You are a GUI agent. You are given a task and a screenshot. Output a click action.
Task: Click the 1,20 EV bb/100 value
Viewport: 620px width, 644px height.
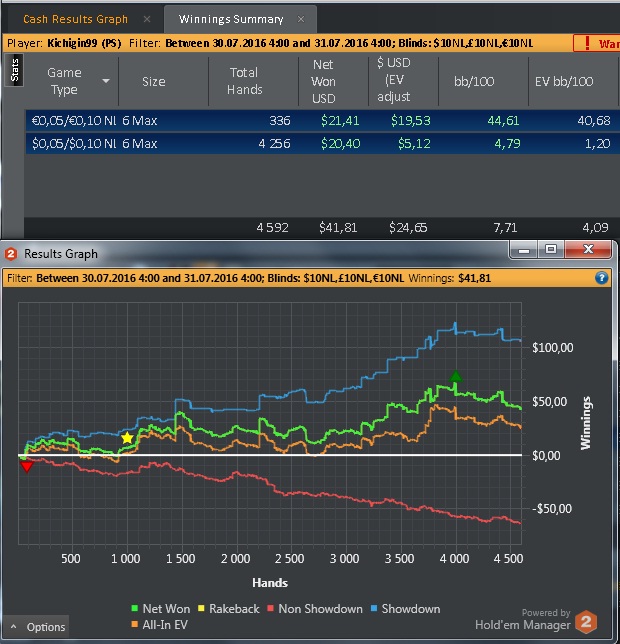point(597,143)
